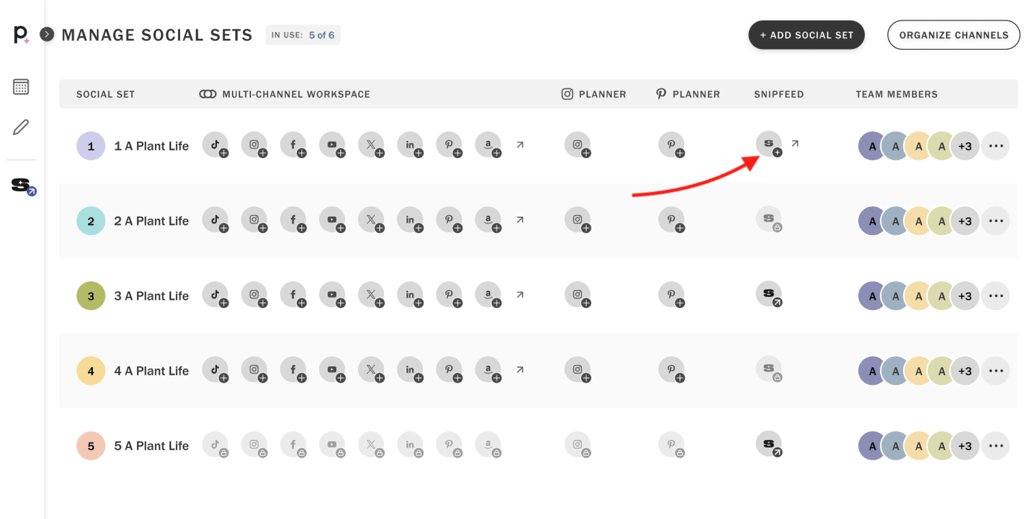Click the Organize Channels button
1032x519 pixels.
pos(953,35)
